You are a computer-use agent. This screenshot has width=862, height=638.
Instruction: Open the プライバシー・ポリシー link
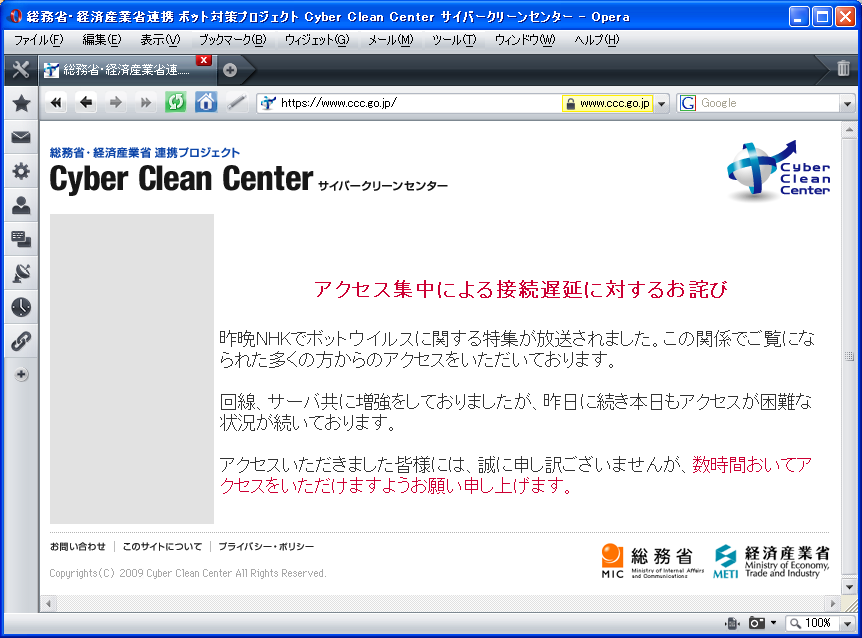(x=266, y=547)
